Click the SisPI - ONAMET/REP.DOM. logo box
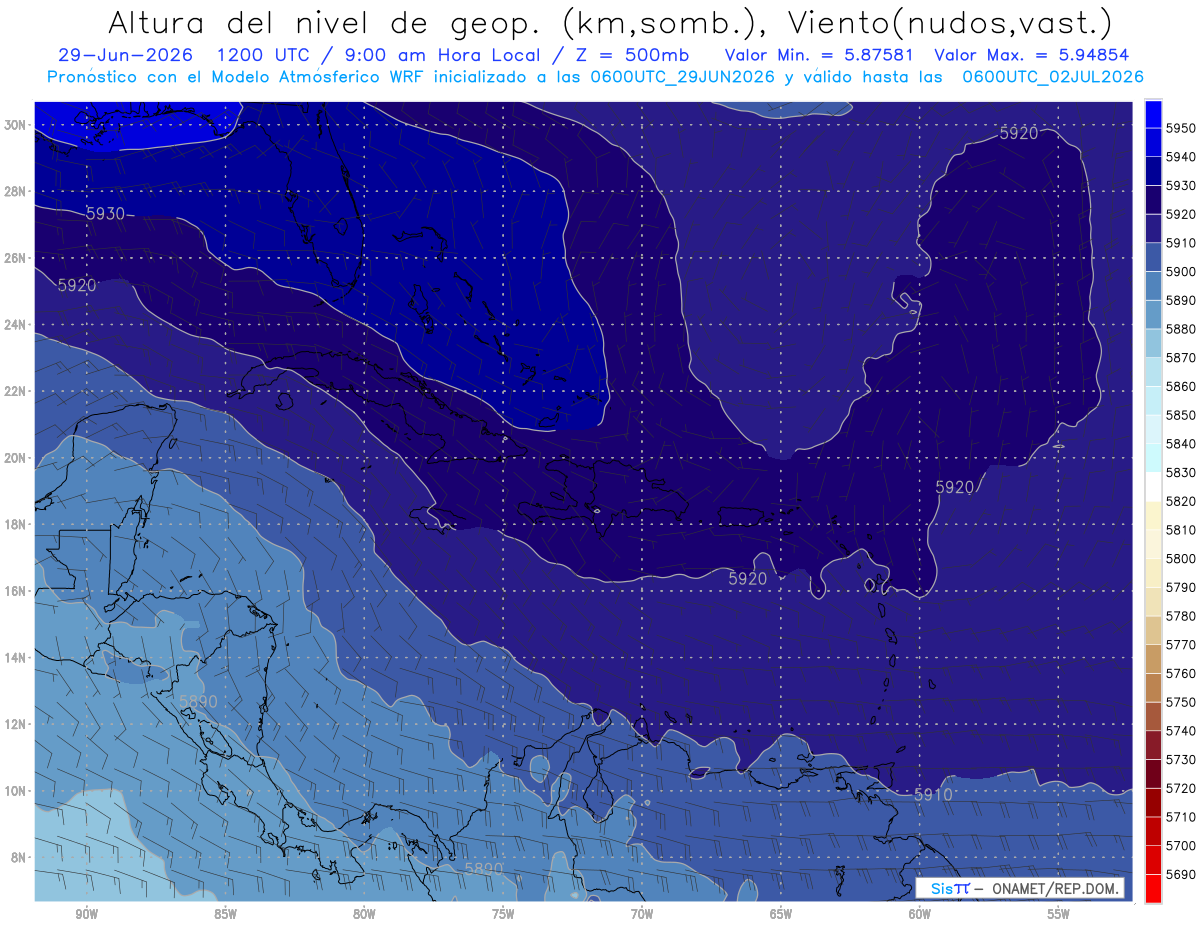 [1019, 888]
